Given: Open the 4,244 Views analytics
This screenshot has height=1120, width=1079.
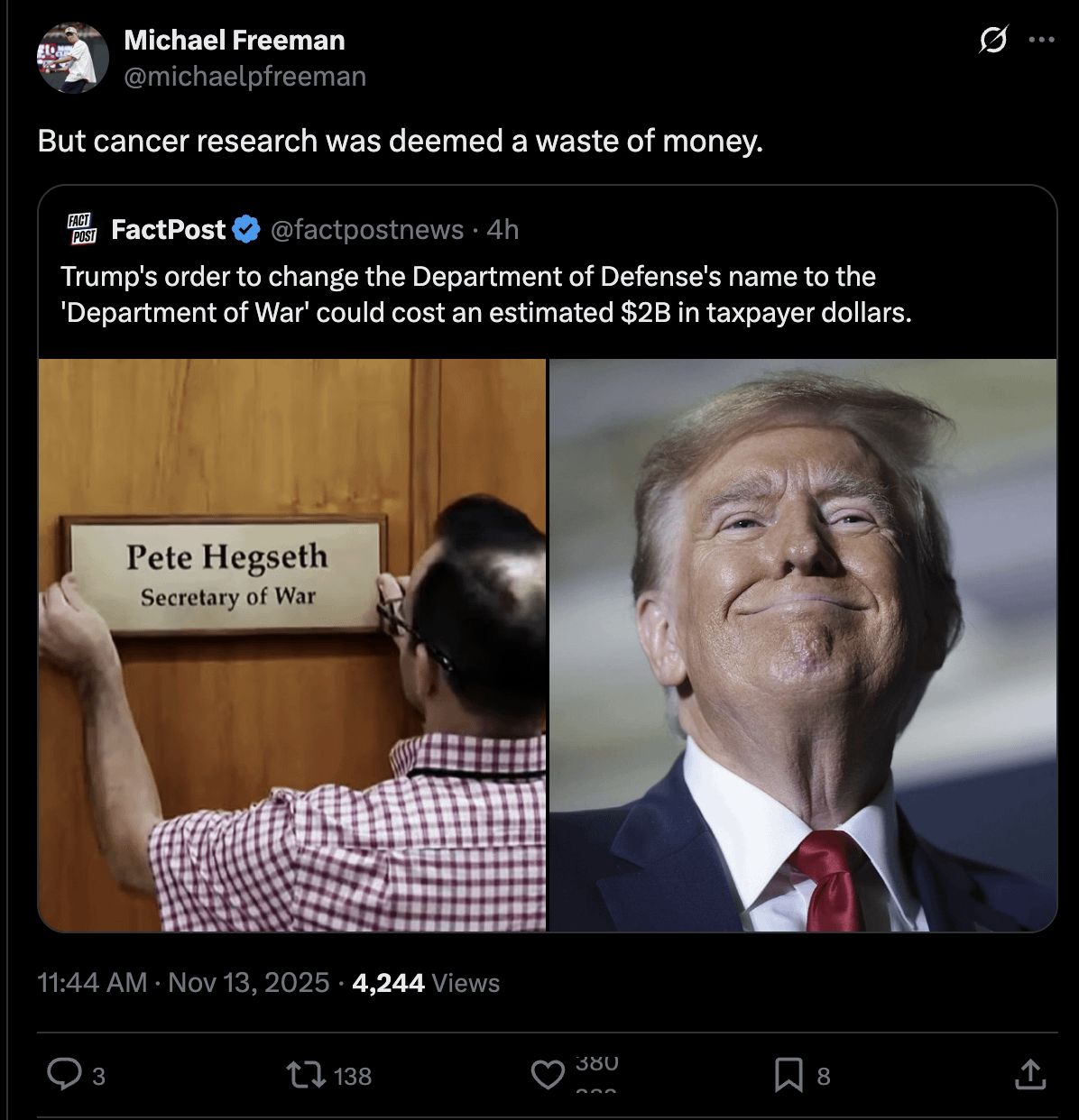Looking at the screenshot, I should pyautogui.click(x=426, y=982).
